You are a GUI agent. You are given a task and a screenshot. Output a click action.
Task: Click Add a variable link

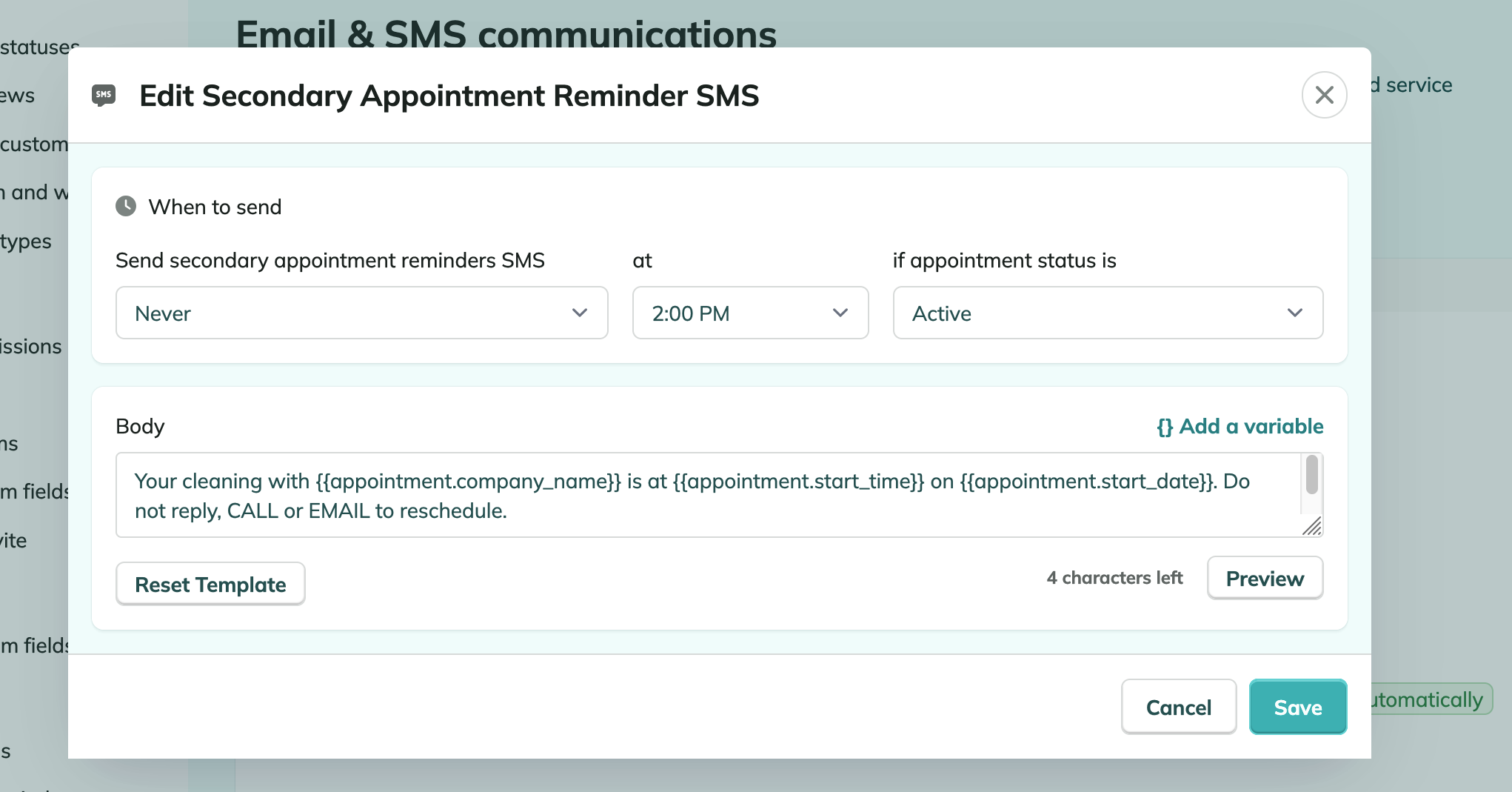point(1240,427)
